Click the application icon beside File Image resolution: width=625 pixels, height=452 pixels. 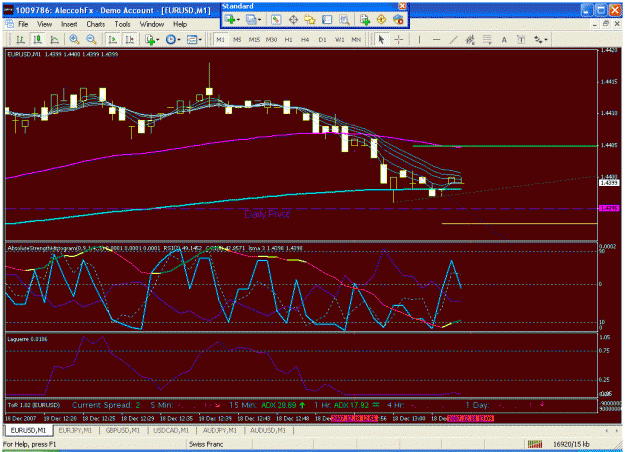click(10, 24)
